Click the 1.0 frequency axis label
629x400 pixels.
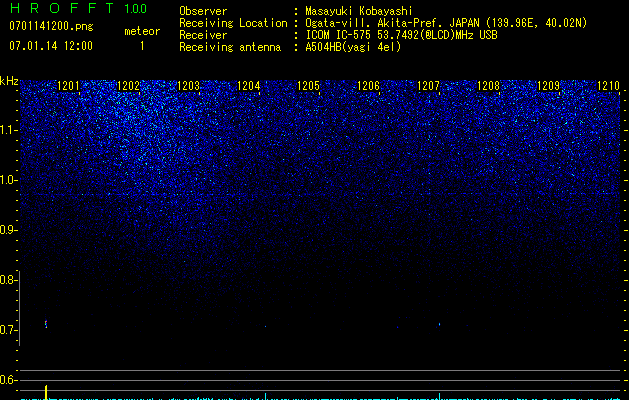coord(8,180)
